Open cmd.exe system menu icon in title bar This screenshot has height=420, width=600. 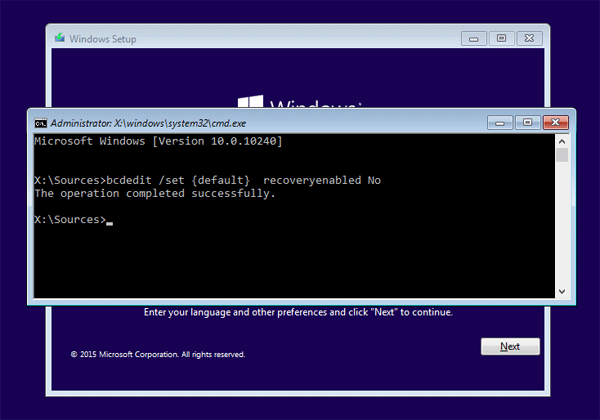(41, 123)
